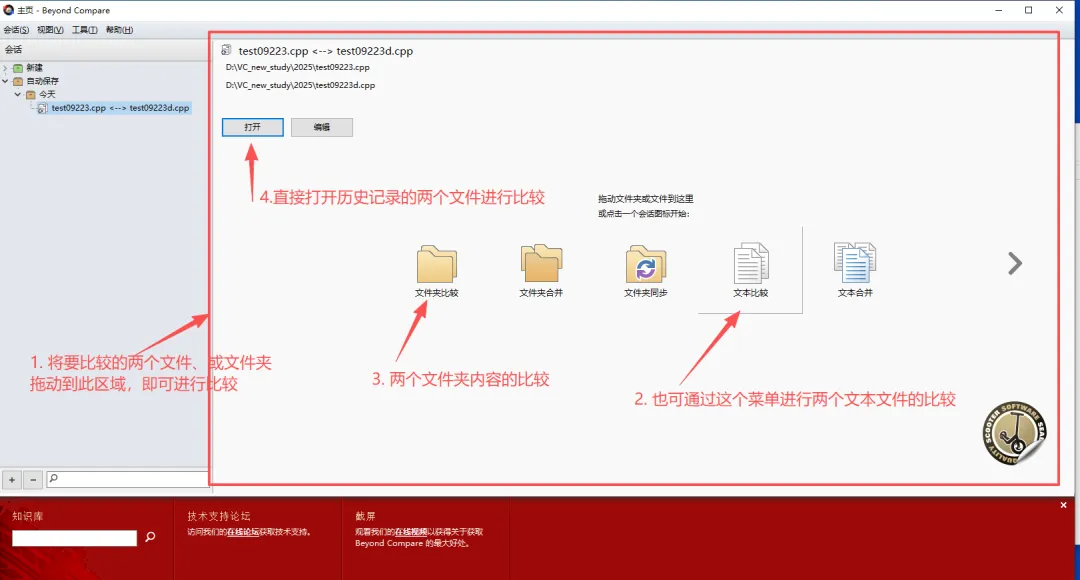The image size is (1080, 580).
Task: Select test09223.cpp <--> test09223d.cpp session
Action: (114, 108)
